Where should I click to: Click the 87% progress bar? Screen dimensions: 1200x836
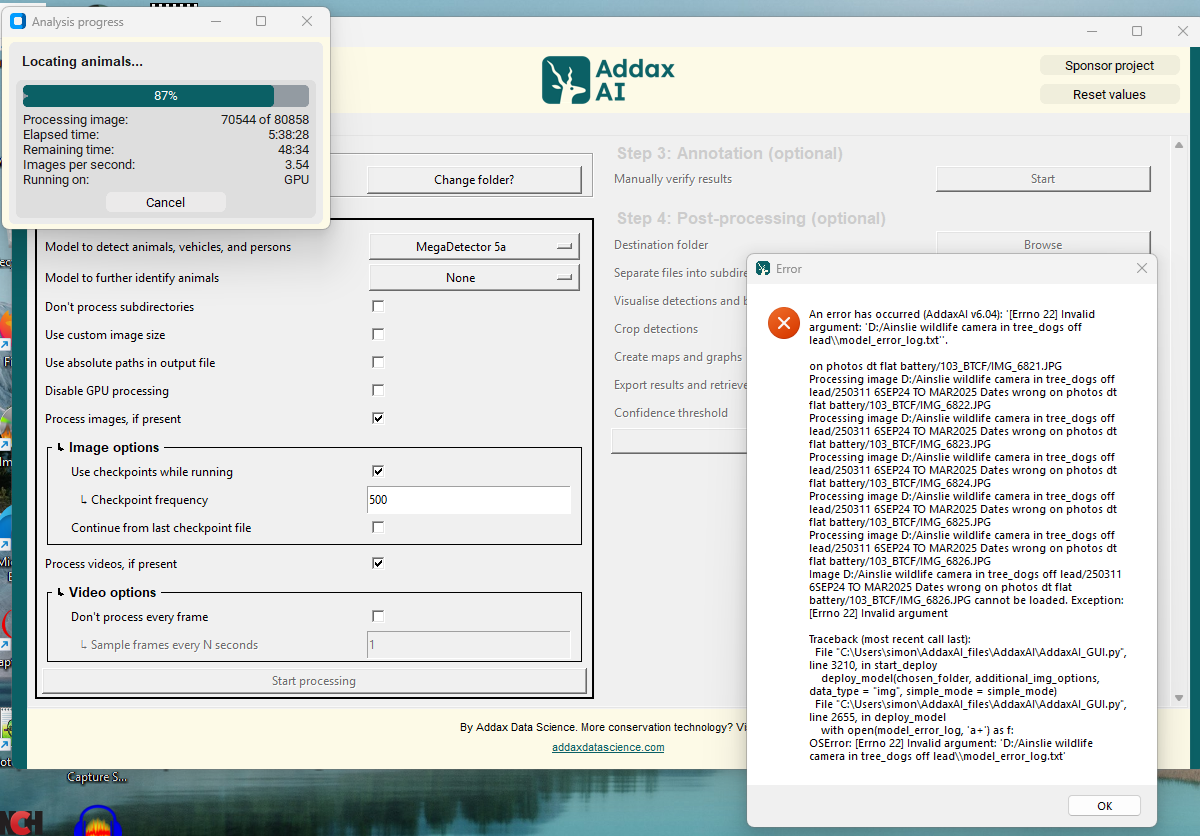pos(166,96)
